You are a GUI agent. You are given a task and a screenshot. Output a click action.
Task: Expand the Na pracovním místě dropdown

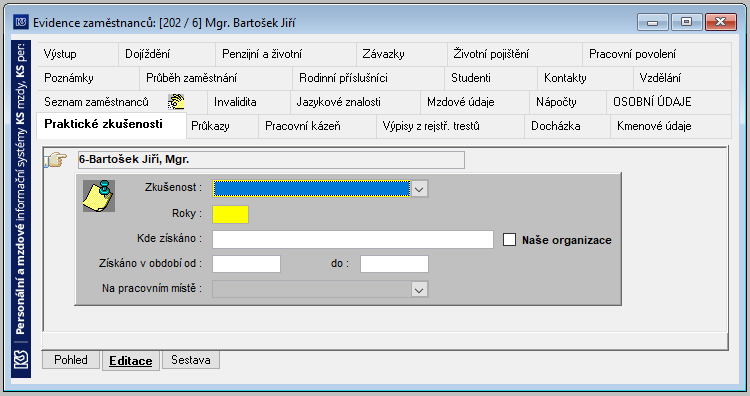[419, 289]
